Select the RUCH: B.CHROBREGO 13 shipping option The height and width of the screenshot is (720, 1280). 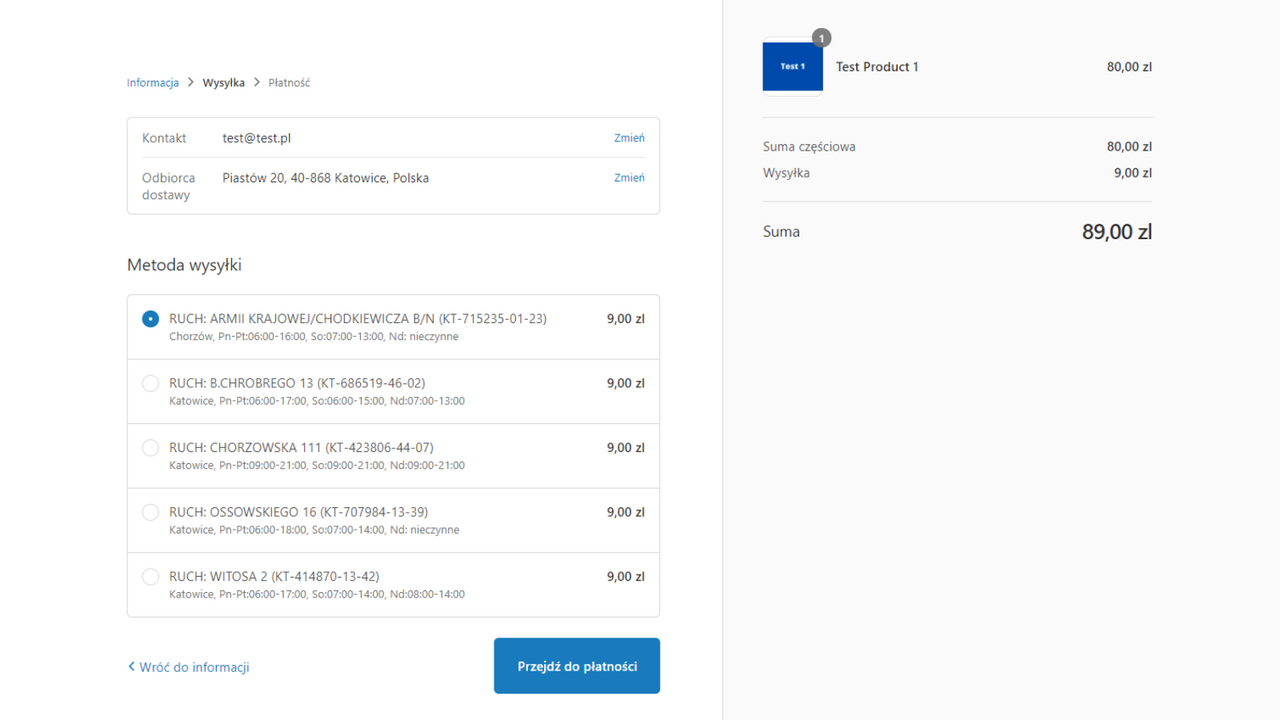tap(150, 383)
